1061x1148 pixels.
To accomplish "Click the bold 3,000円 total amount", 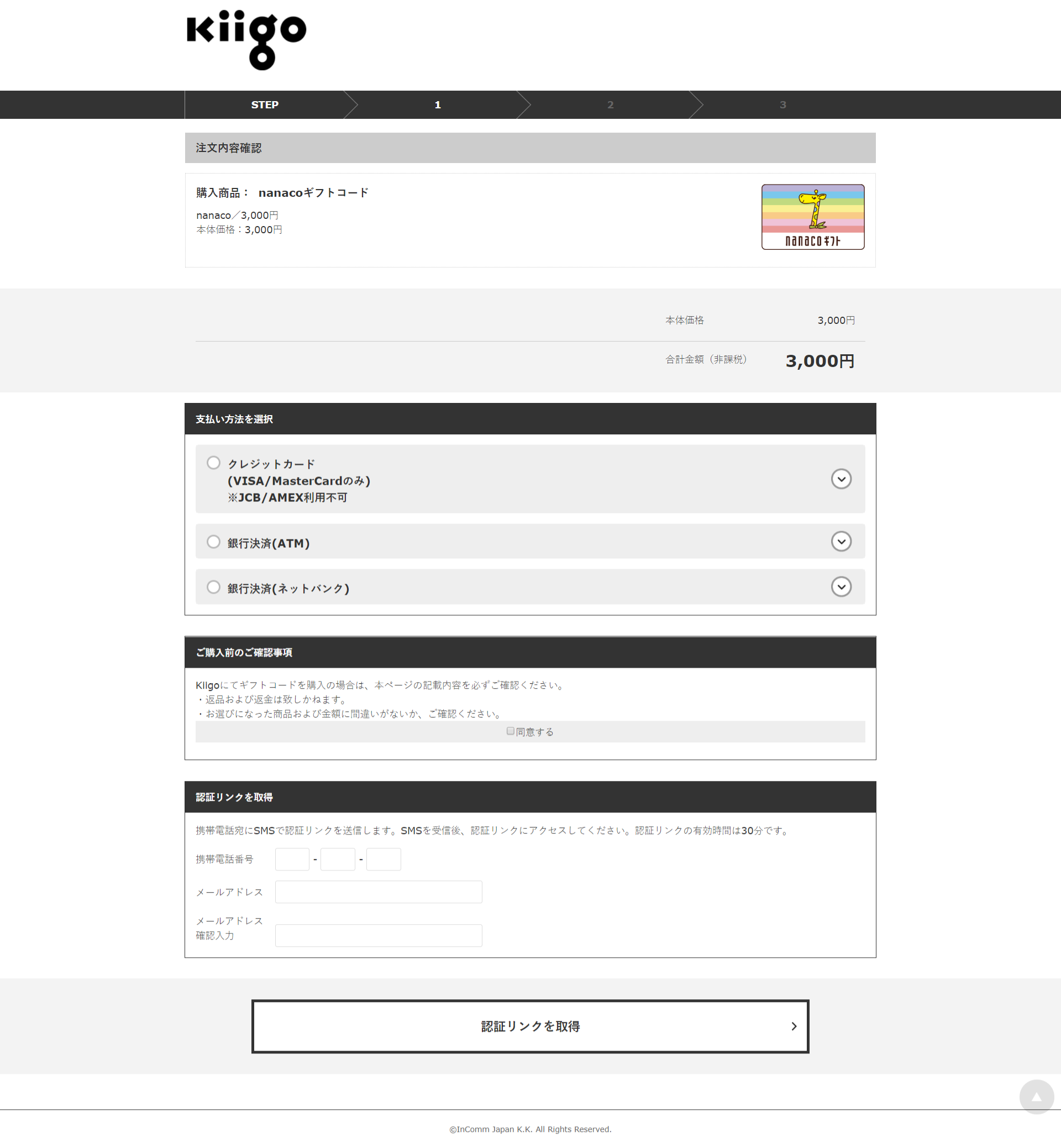I will (820, 361).
